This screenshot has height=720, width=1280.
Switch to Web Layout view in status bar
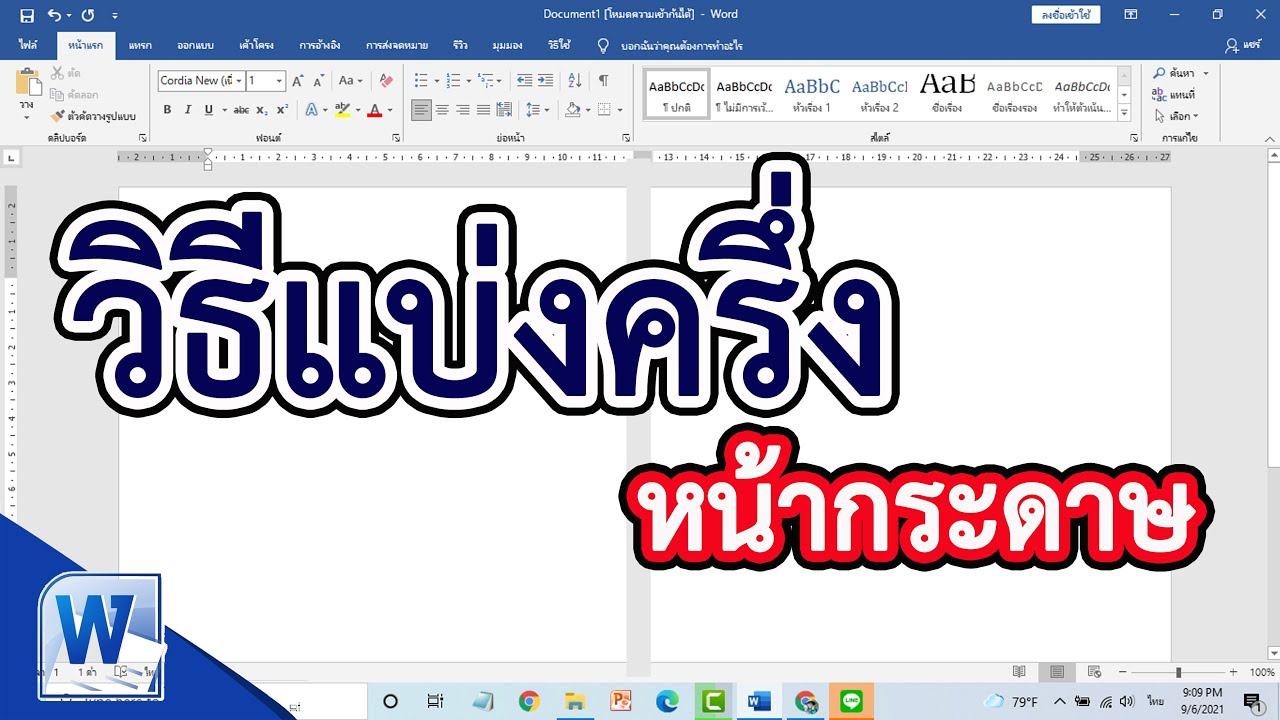[x=1094, y=672]
